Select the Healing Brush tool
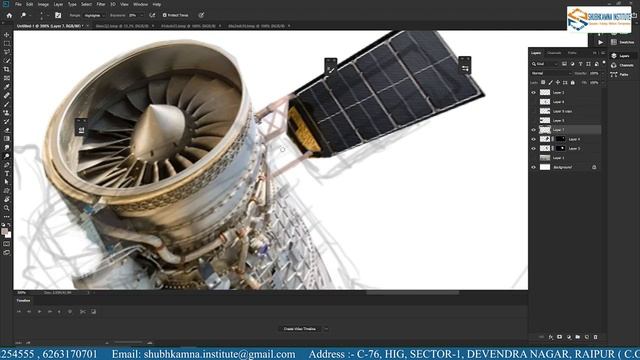 coord(7,95)
